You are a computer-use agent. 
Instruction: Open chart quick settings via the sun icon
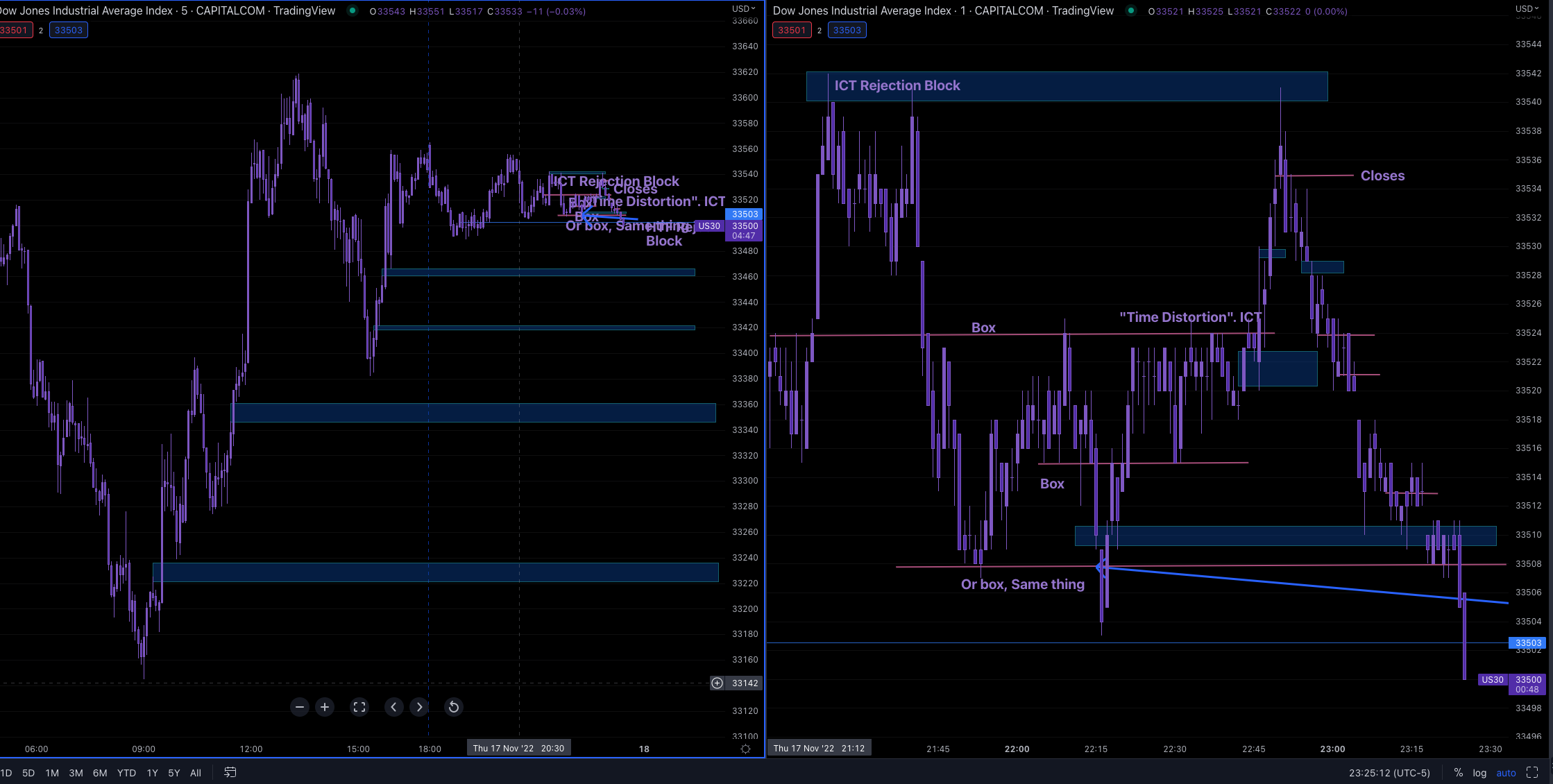click(x=745, y=749)
